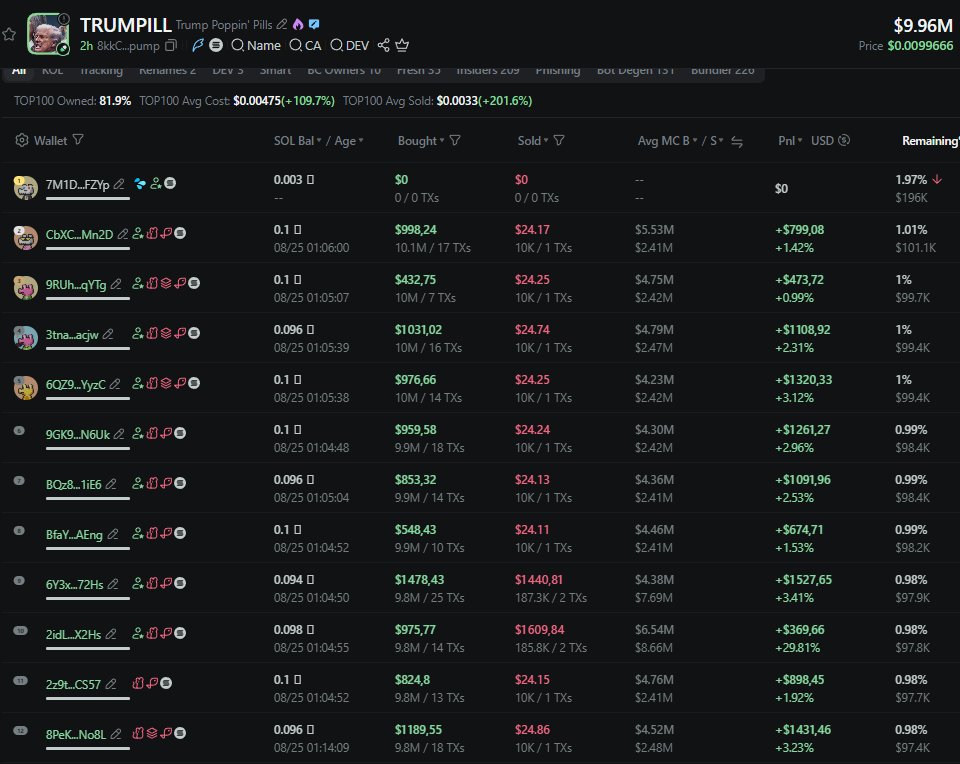Image resolution: width=960 pixels, height=764 pixels.
Task: Edit the Trump Poppin' Pills name with pencil icon
Action: [282, 24]
